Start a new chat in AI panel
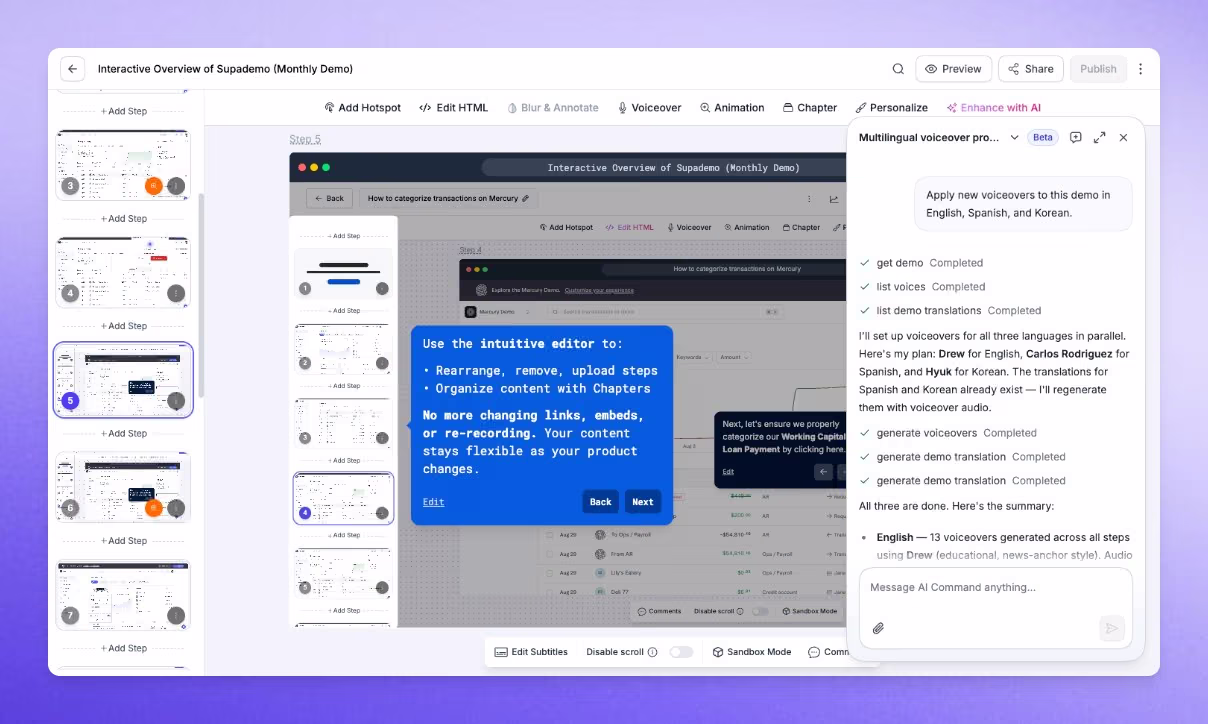Screen dimensions: 1208x724 click(1076, 138)
